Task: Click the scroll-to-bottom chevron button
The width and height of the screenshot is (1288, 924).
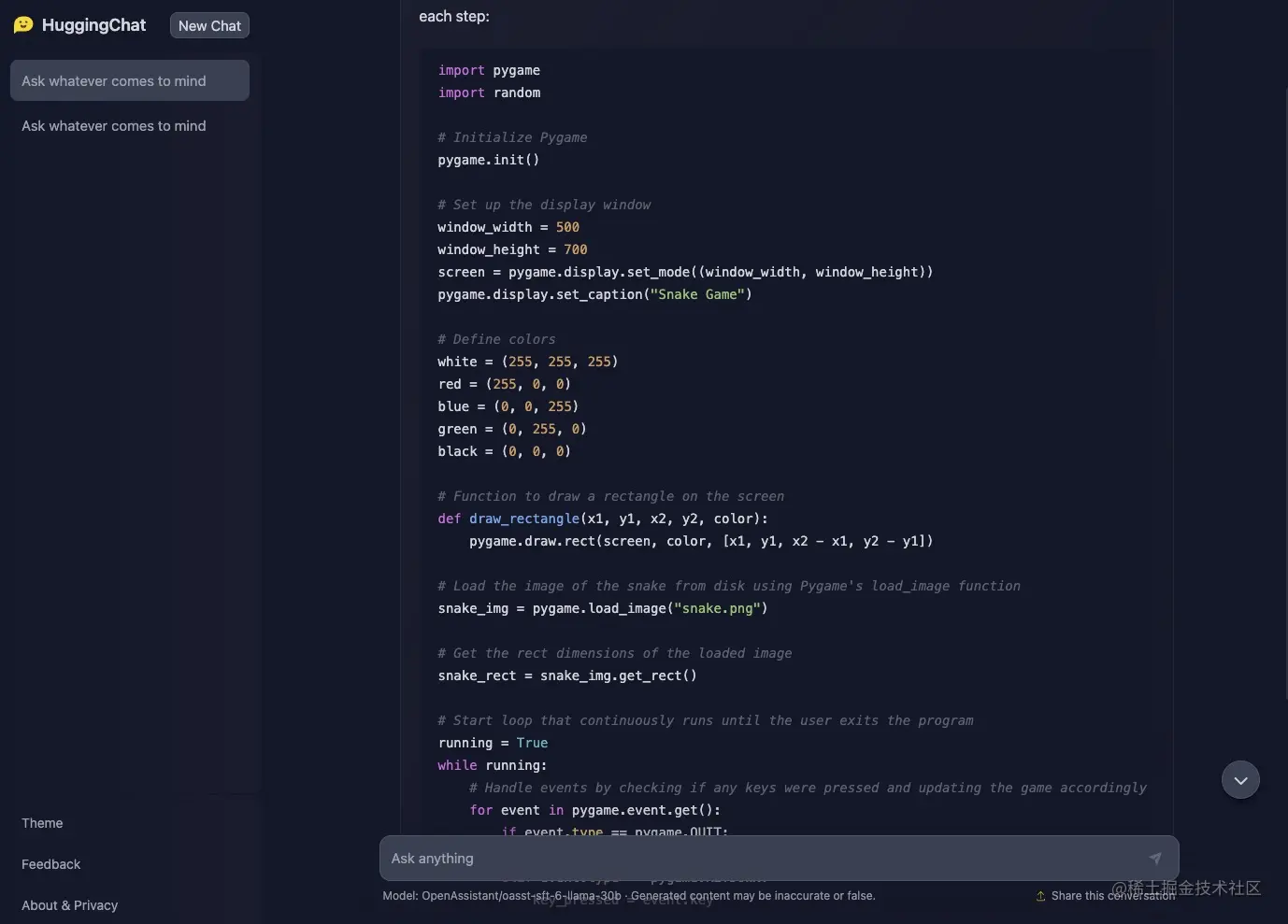Action: [x=1240, y=780]
